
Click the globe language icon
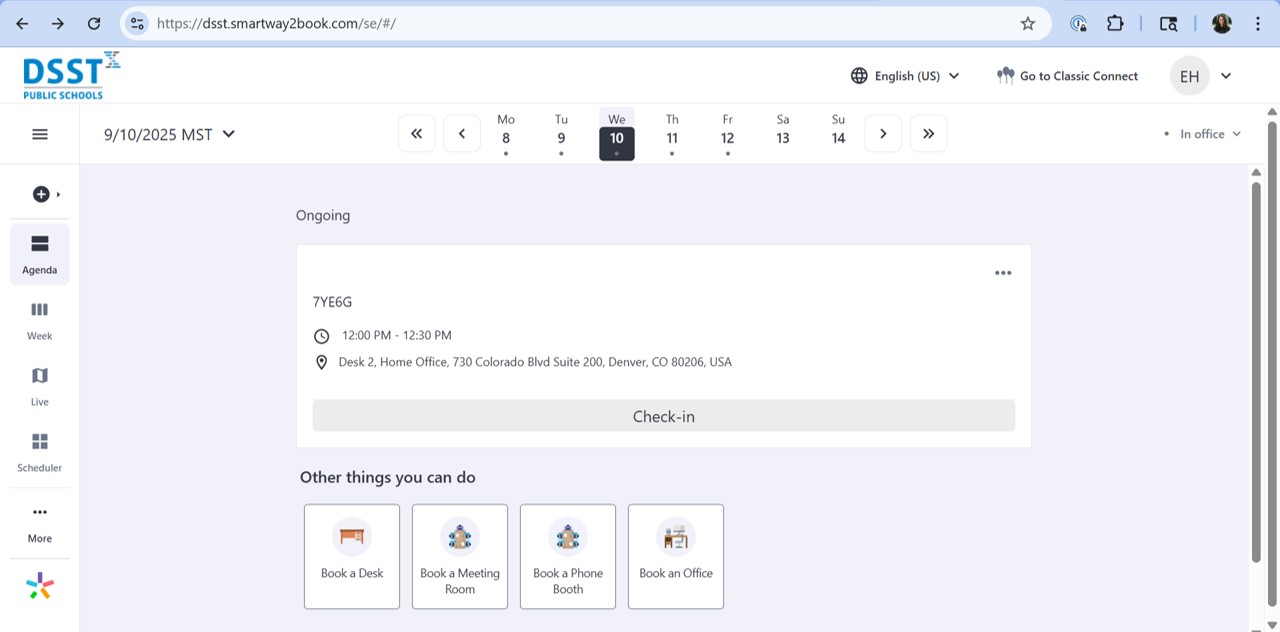tap(859, 76)
